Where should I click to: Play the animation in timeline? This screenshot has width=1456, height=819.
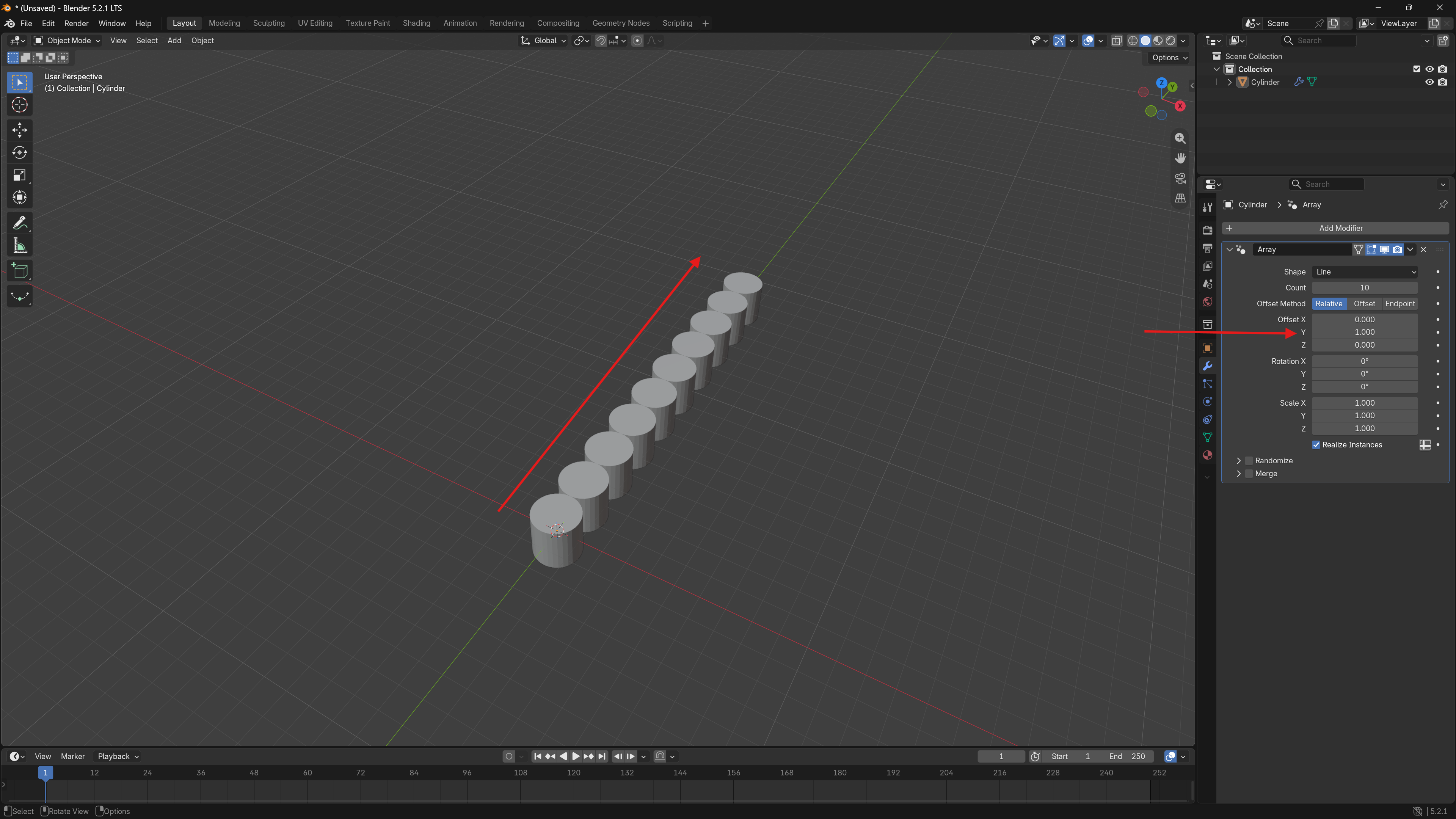click(576, 756)
